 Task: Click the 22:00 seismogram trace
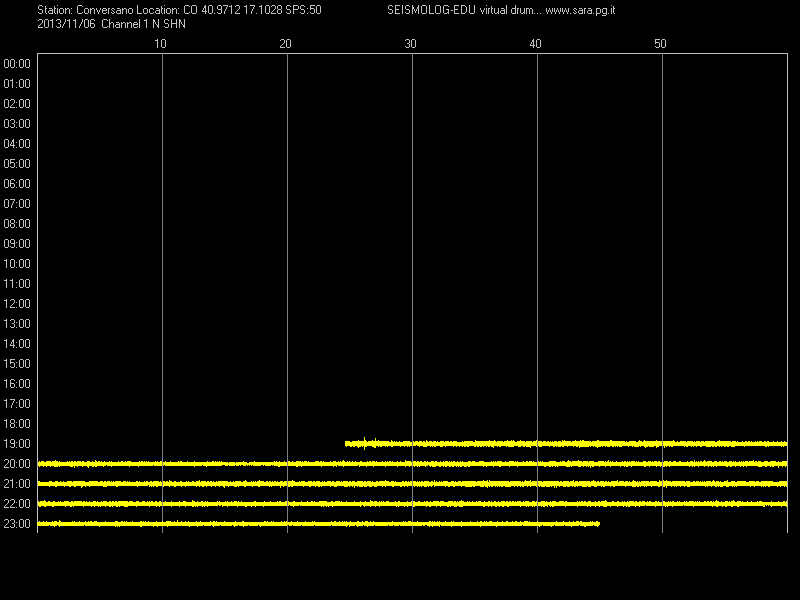tap(412, 504)
